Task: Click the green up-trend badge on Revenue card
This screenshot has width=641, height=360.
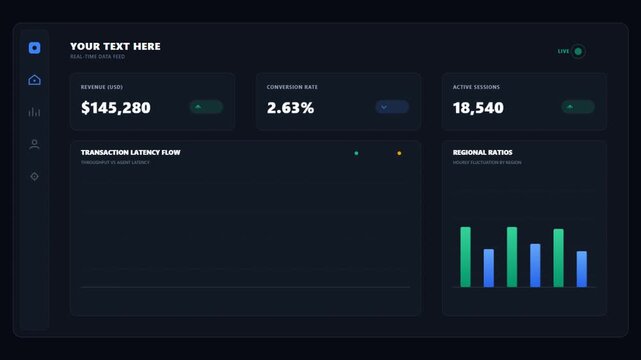Action: coord(206,107)
